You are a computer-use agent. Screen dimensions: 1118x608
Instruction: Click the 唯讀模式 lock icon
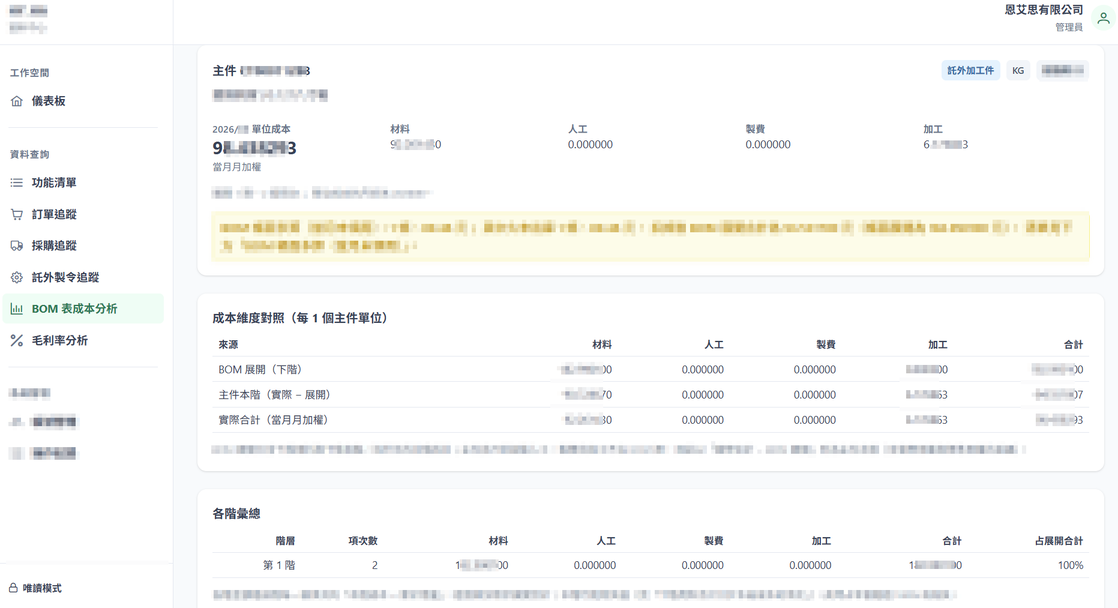(x=13, y=588)
